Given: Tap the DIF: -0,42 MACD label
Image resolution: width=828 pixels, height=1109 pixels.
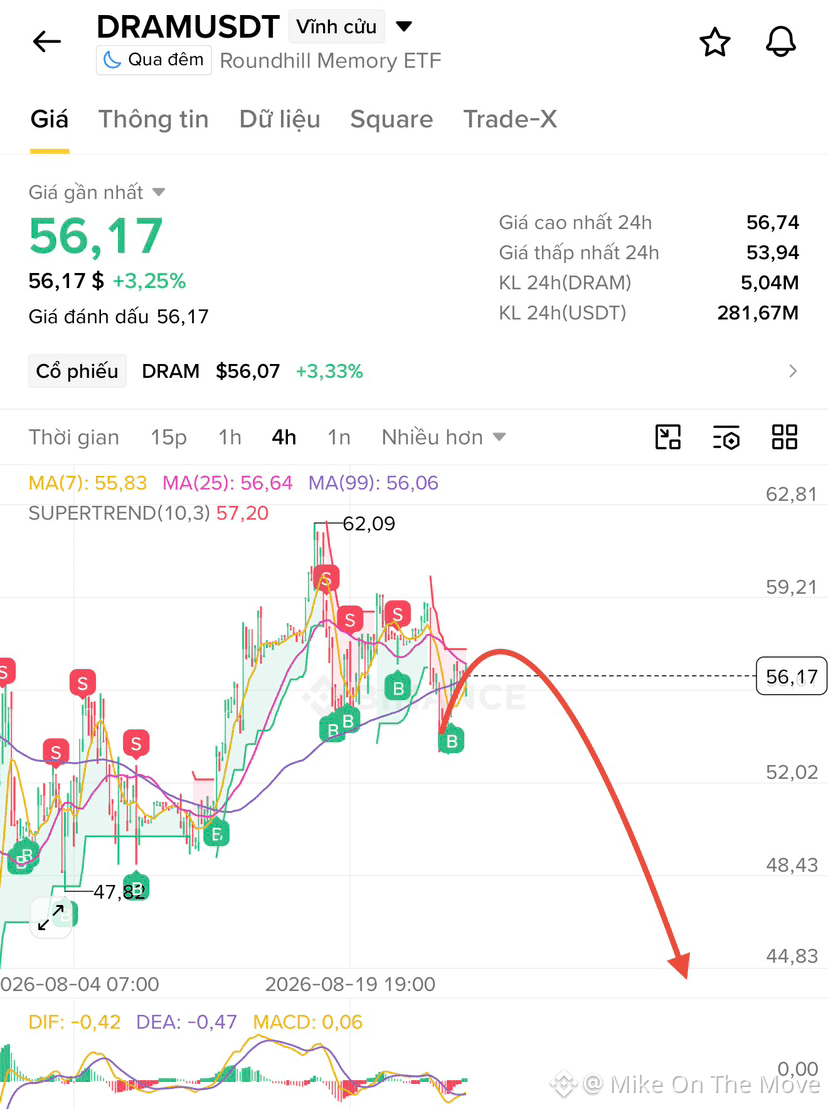Looking at the screenshot, I should click(x=74, y=1022).
